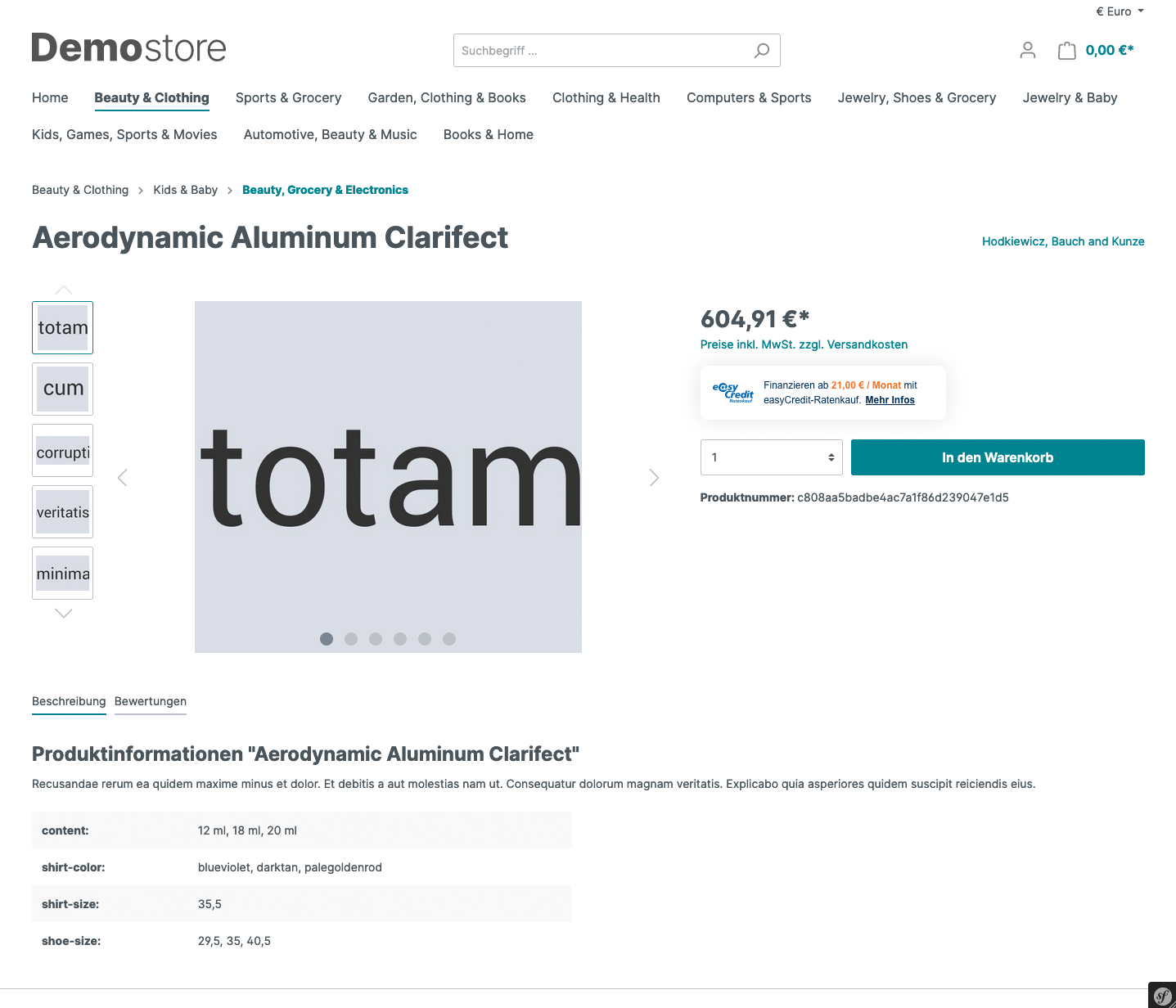Move thumbnail list down with the chevron
1176x1008 pixels.
pyautogui.click(x=63, y=613)
